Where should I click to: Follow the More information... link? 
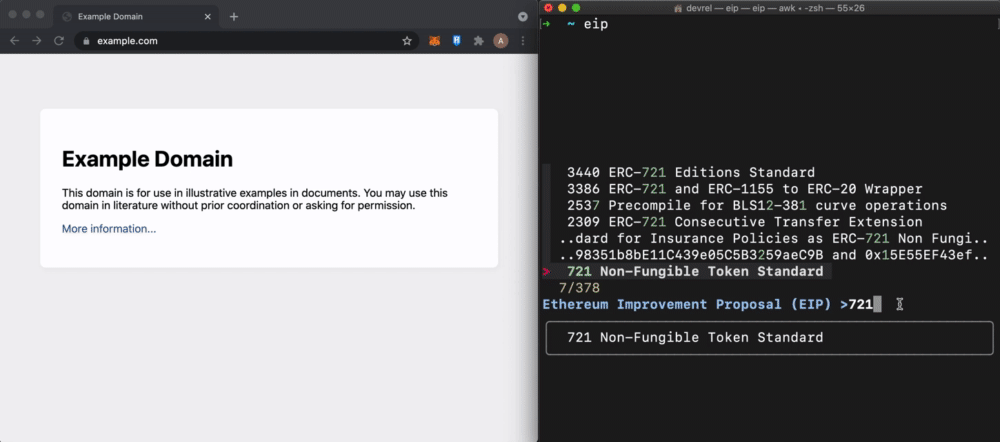pyautogui.click(x=109, y=229)
